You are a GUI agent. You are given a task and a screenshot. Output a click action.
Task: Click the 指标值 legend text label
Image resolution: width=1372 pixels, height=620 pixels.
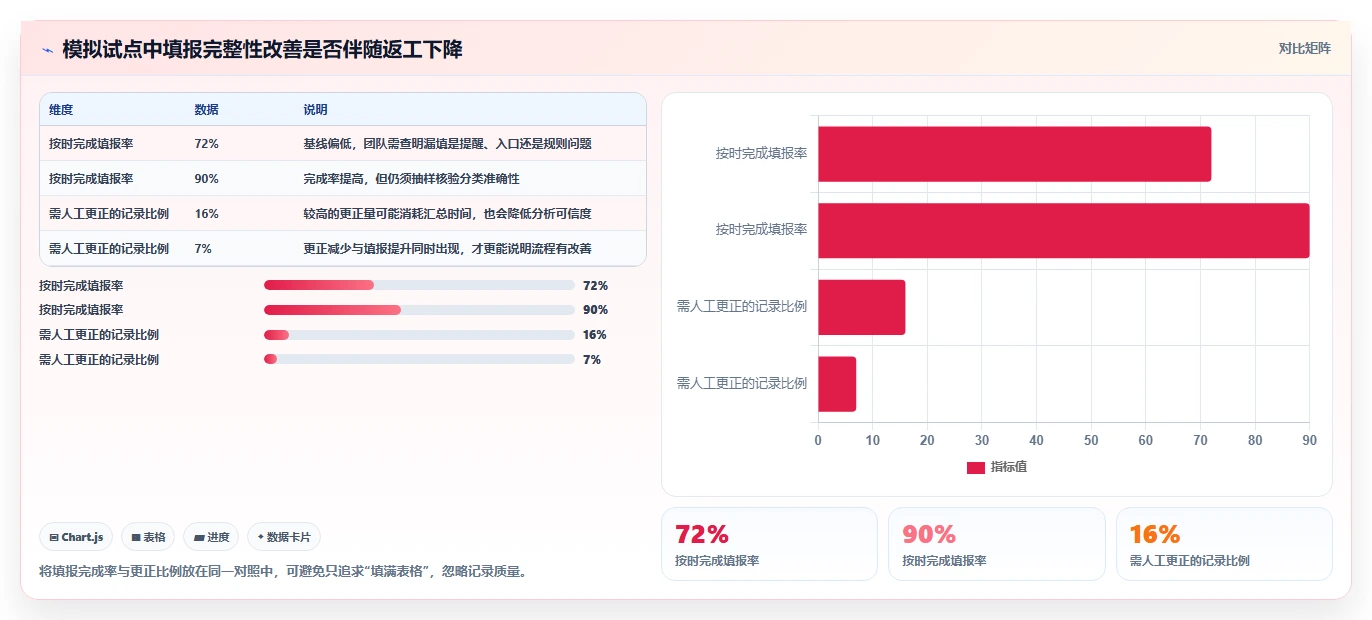coord(1009,468)
